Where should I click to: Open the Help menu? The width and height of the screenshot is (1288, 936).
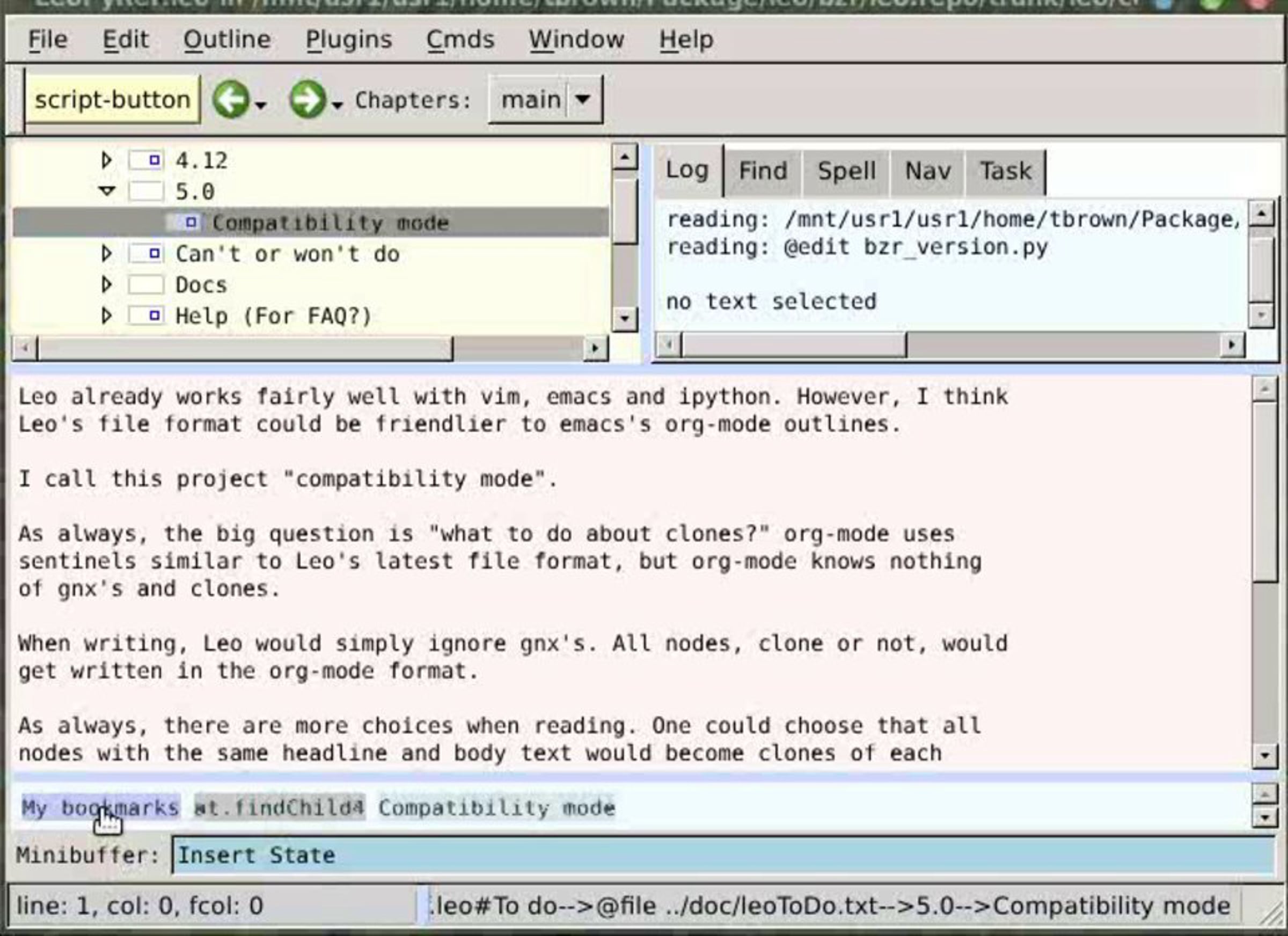click(686, 40)
